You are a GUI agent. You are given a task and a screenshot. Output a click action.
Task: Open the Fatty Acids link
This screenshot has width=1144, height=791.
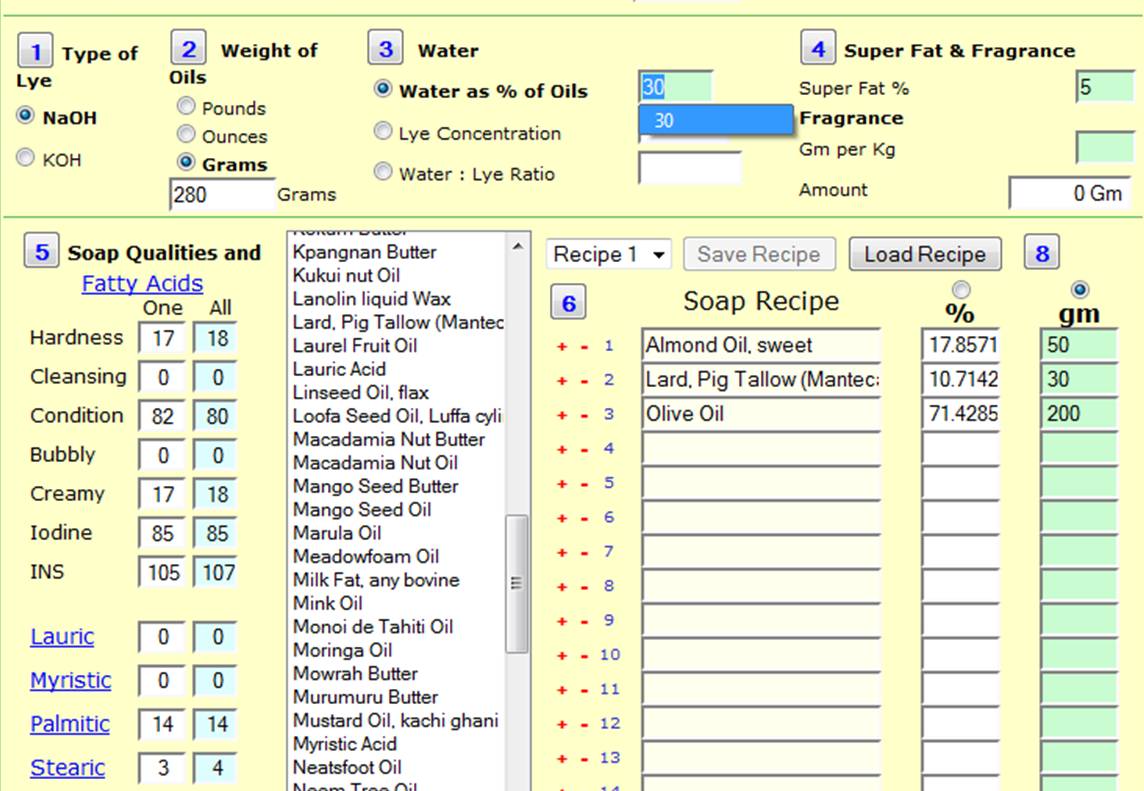click(142, 283)
